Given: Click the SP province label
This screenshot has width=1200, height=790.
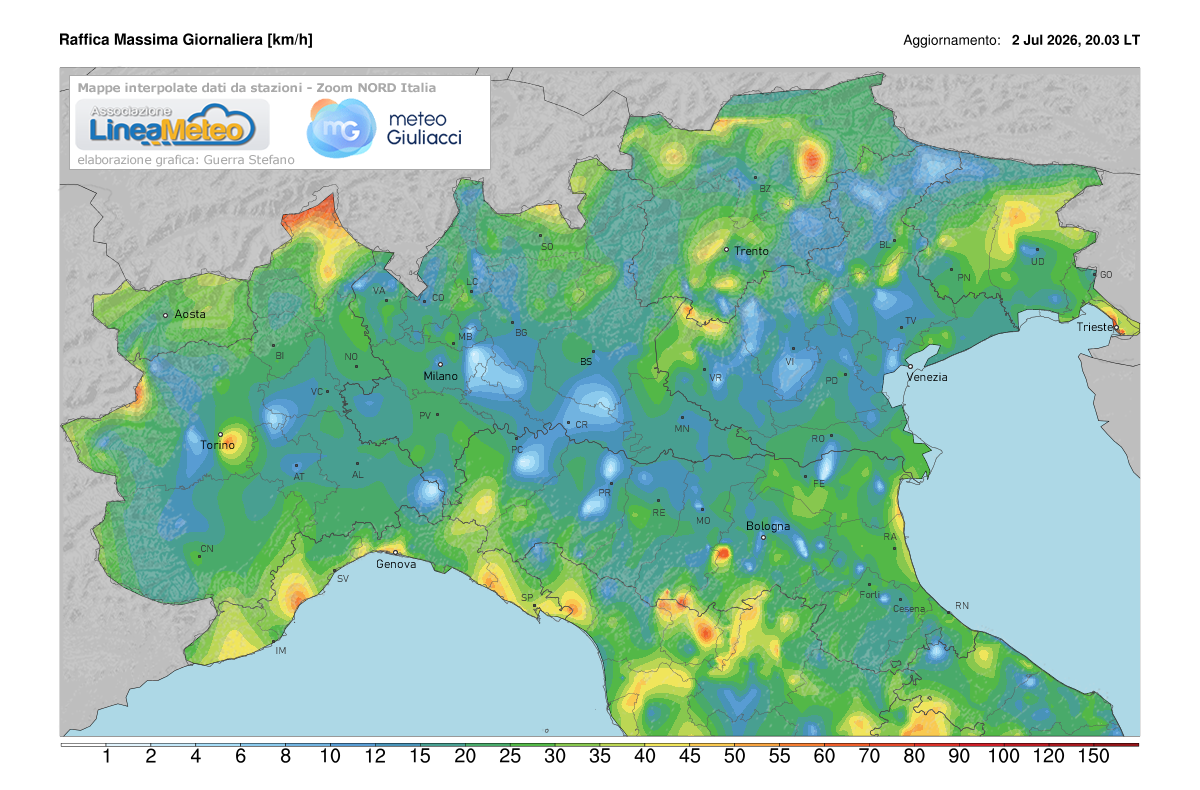Looking at the screenshot, I should tap(526, 598).
